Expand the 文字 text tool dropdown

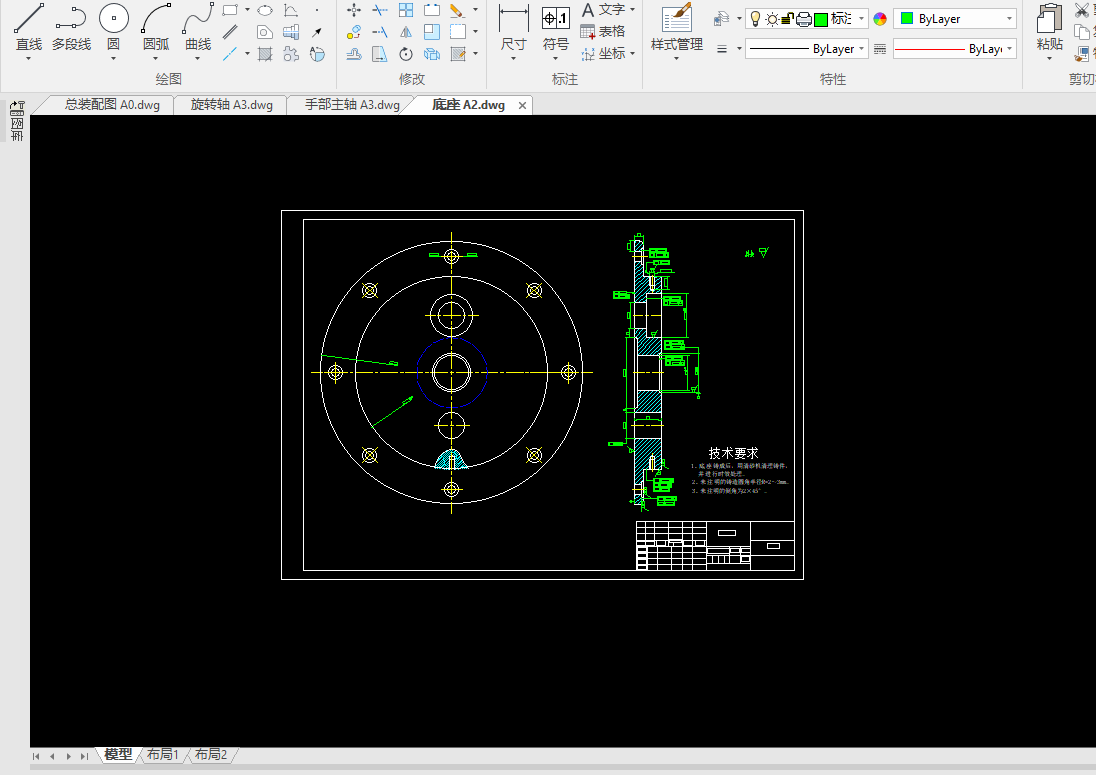pyautogui.click(x=633, y=10)
